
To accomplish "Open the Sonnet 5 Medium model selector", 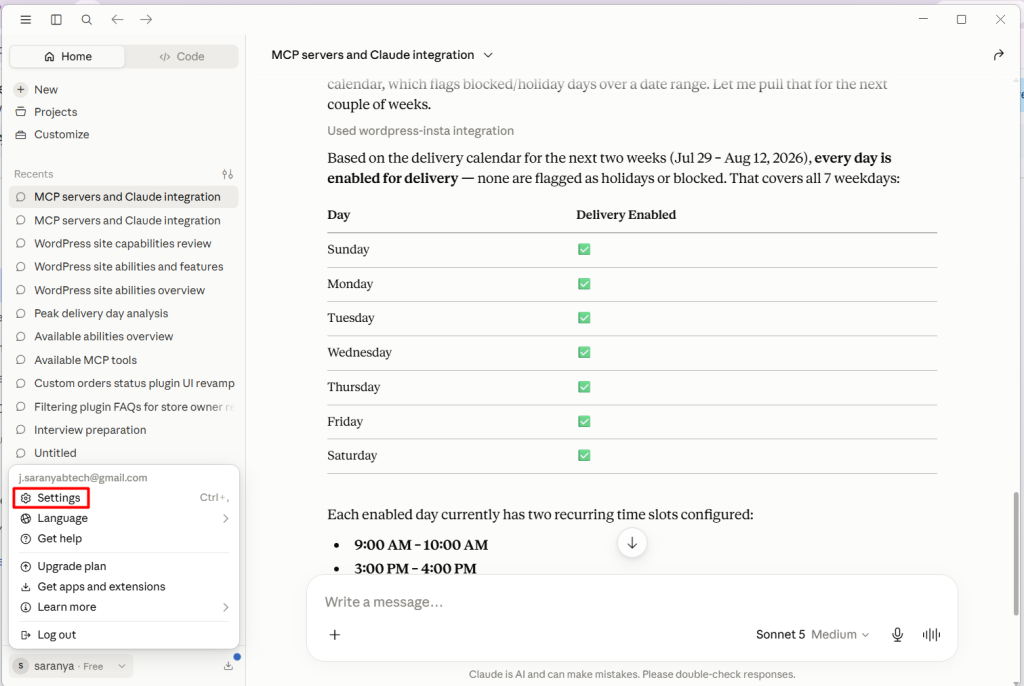I will coord(812,634).
